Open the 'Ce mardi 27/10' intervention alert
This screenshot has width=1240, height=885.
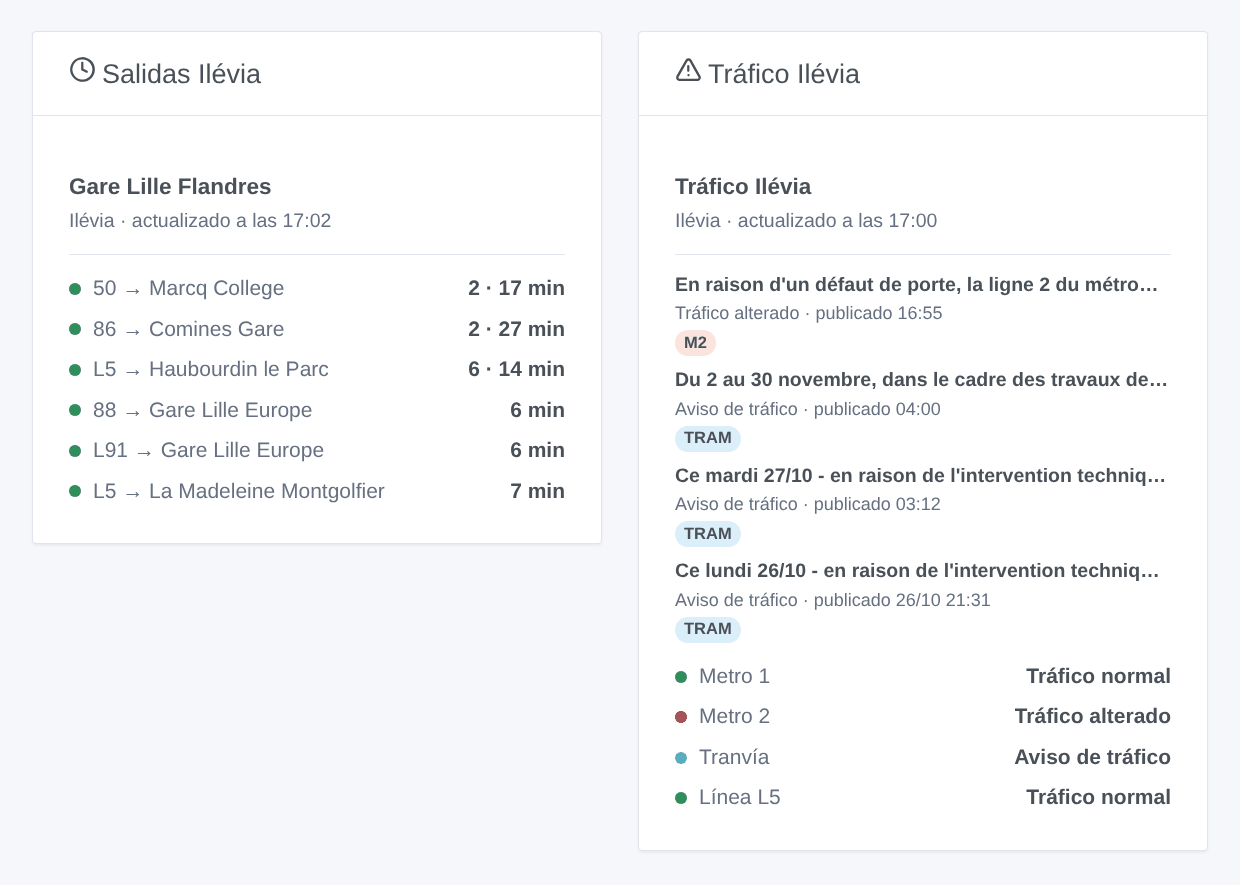(x=920, y=476)
